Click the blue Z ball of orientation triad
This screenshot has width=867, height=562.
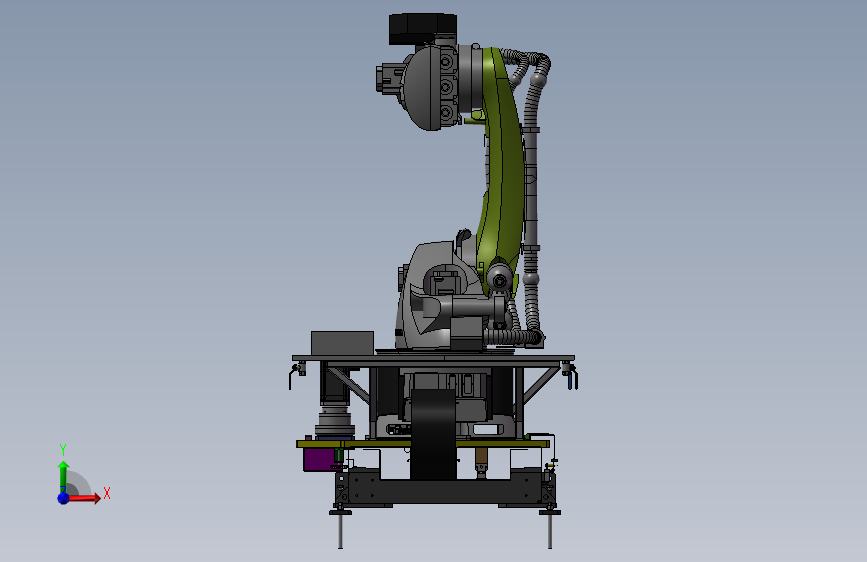[64, 498]
